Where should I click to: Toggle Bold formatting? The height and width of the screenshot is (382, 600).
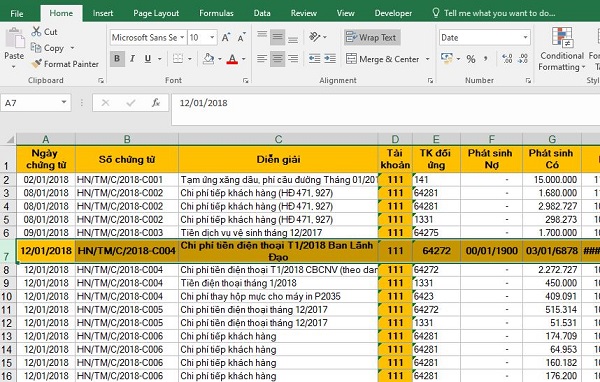pyautogui.click(x=117, y=59)
